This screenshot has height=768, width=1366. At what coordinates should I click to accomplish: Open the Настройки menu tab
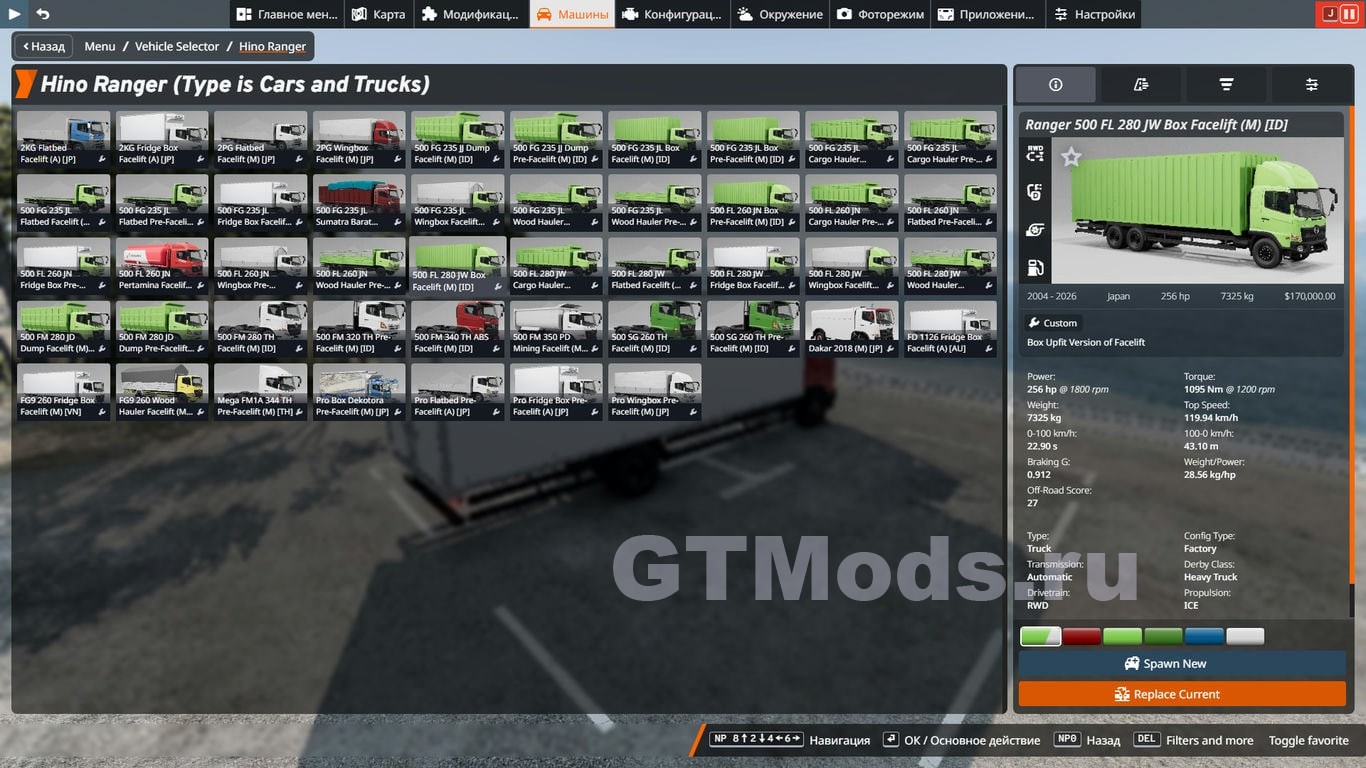pos(1094,14)
